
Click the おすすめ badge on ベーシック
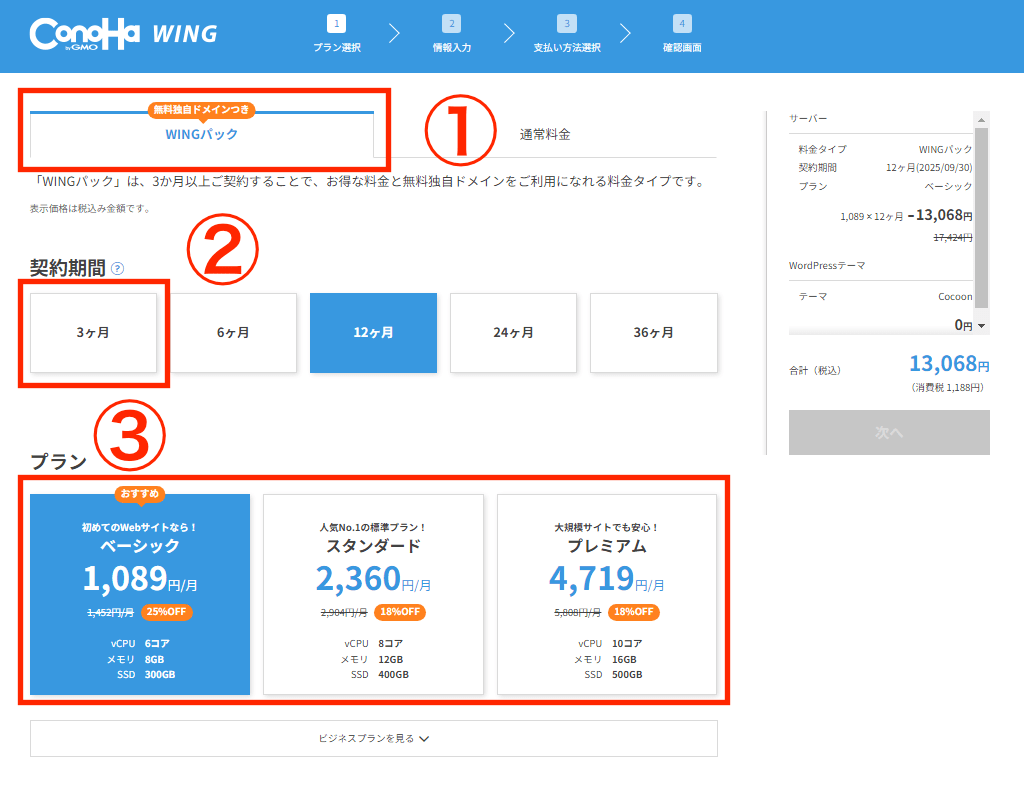[140, 494]
